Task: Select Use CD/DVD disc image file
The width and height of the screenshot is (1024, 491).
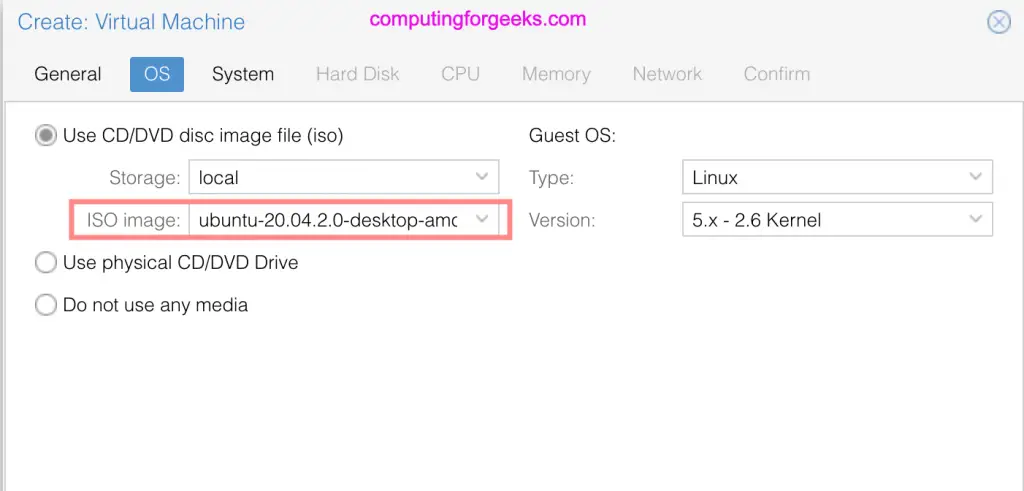Action: point(46,136)
